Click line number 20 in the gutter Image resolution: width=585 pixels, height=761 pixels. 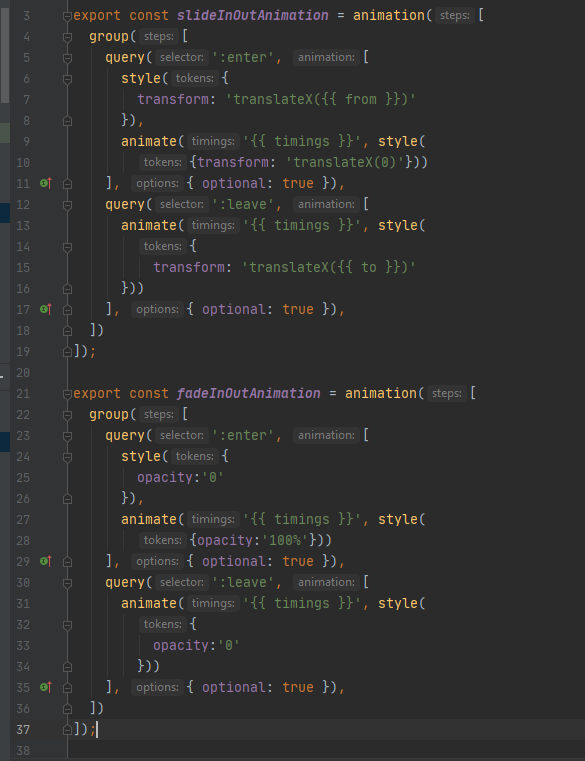click(23, 373)
